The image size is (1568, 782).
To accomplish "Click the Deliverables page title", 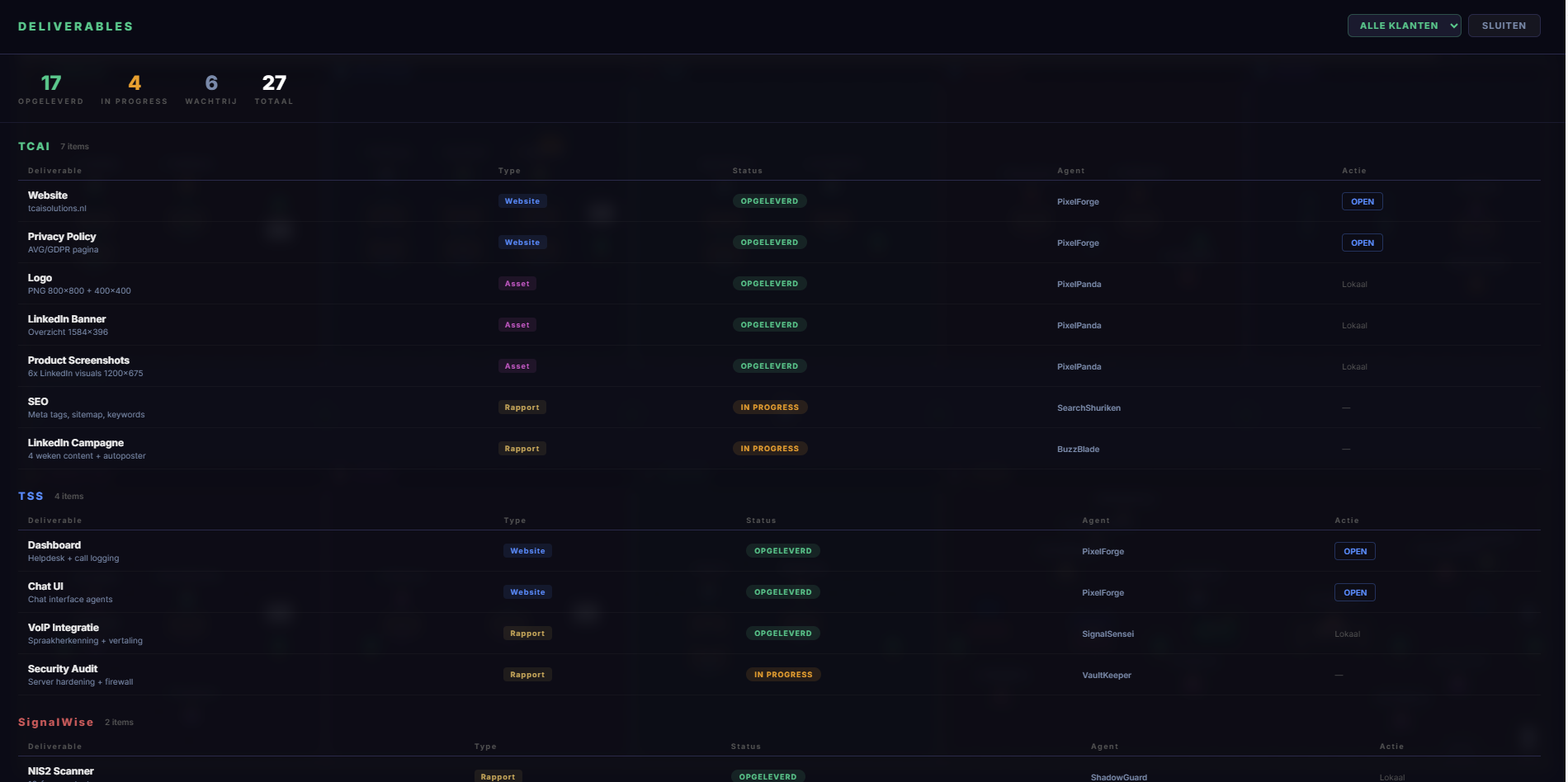I will point(76,26).
